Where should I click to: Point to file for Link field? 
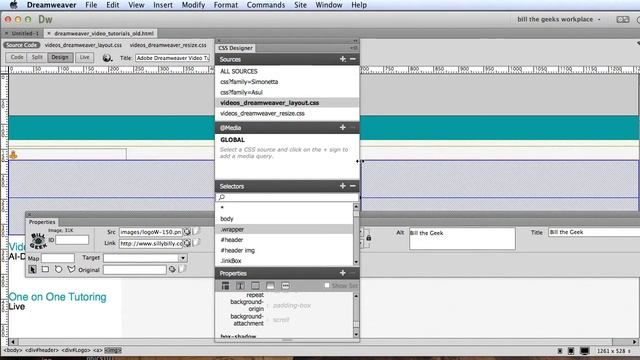(x=187, y=243)
